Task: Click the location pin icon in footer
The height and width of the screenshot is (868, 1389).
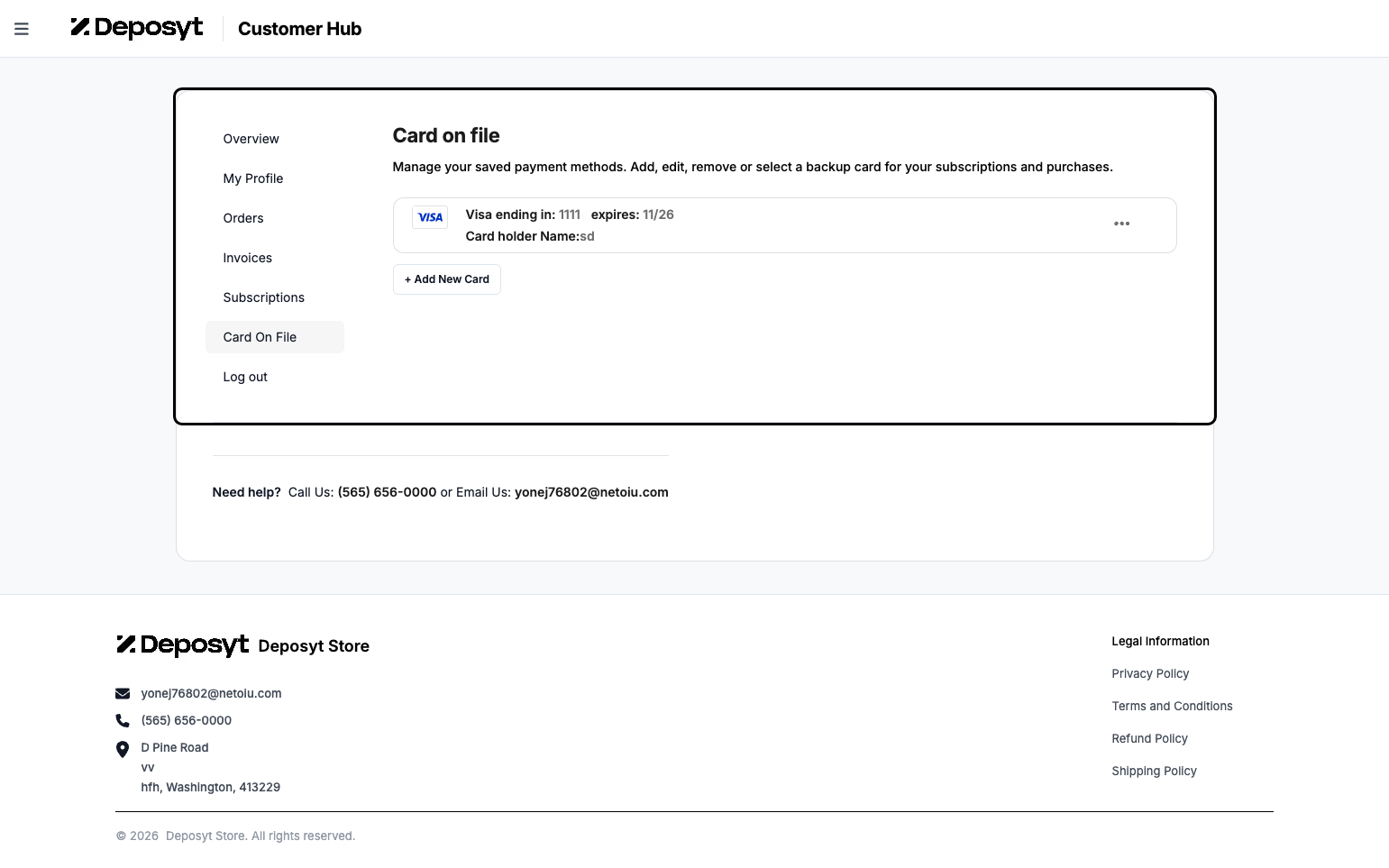Action: [x=123, y=749]
